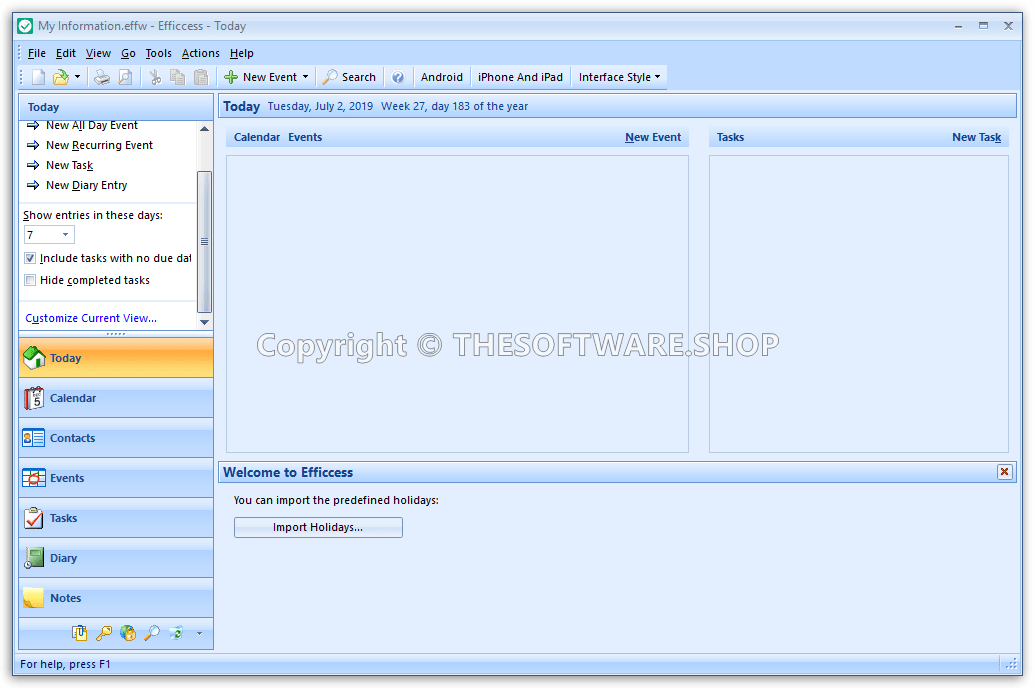Click the Import Holidays button
Image resolution: width=1035 pixels, height=688 pixels.
[x=318, y=527]
